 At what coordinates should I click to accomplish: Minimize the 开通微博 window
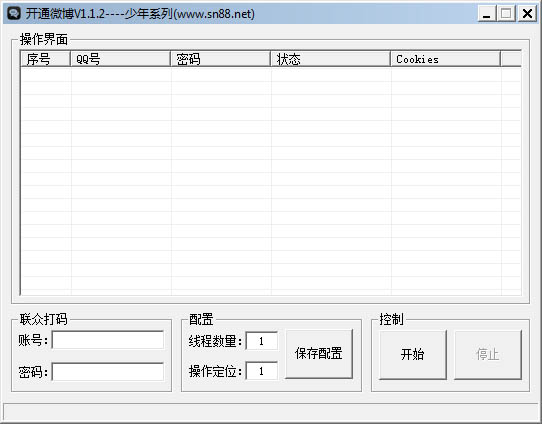pos(487,13)
